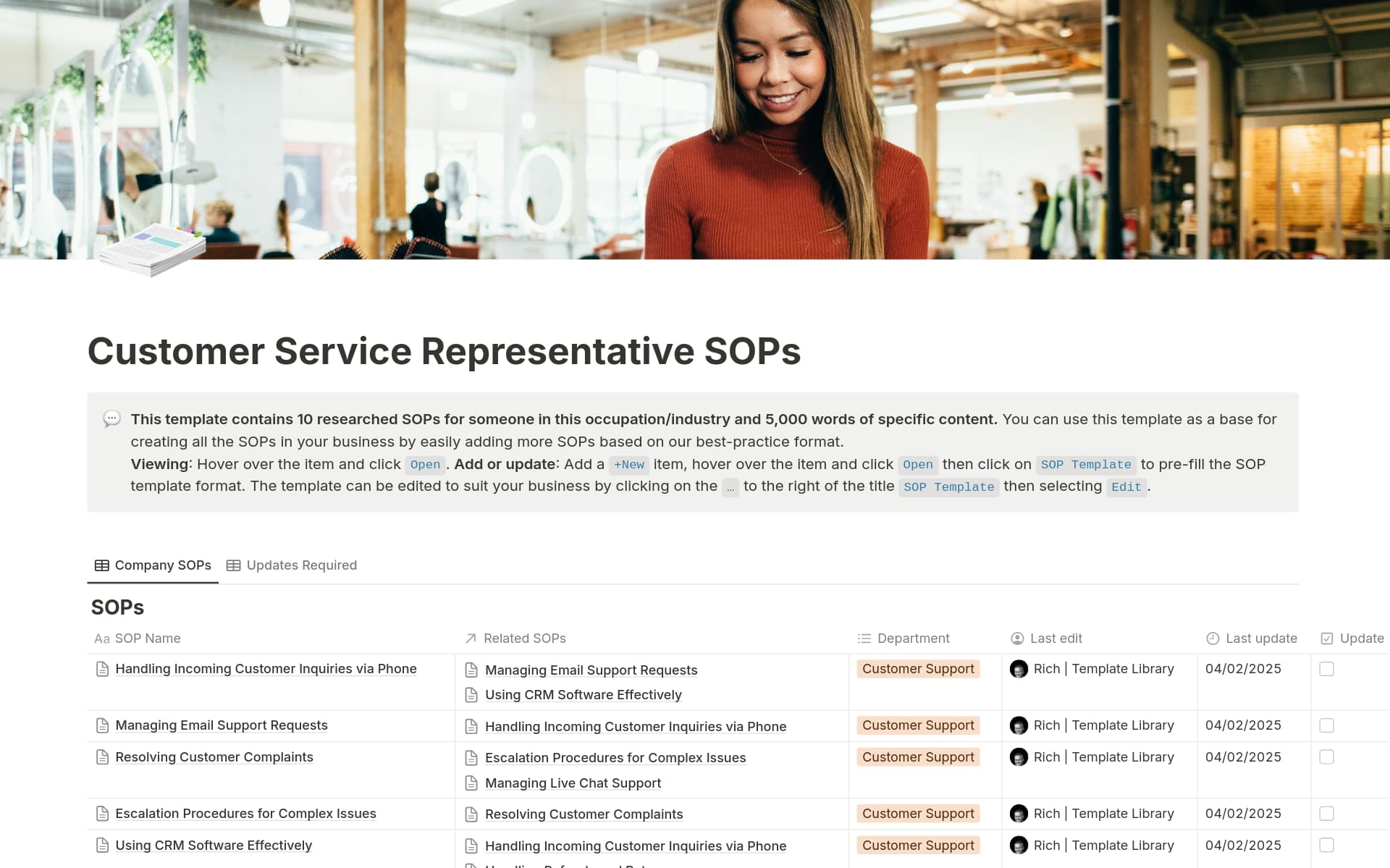Click Rich's avatar in the first Last edit cell

click(x=1019, y=668)
